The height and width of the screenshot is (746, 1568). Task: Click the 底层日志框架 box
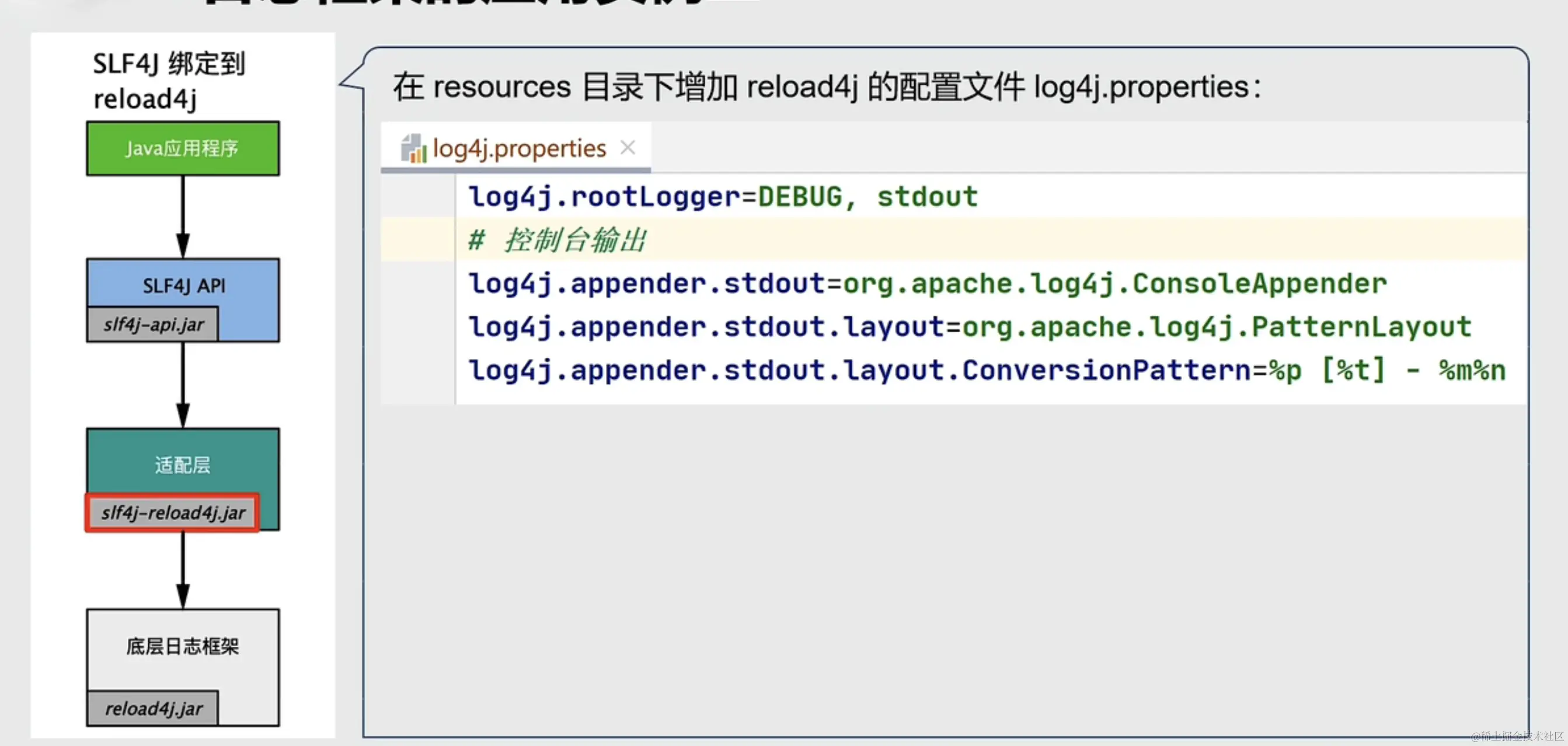pos(183,646)
